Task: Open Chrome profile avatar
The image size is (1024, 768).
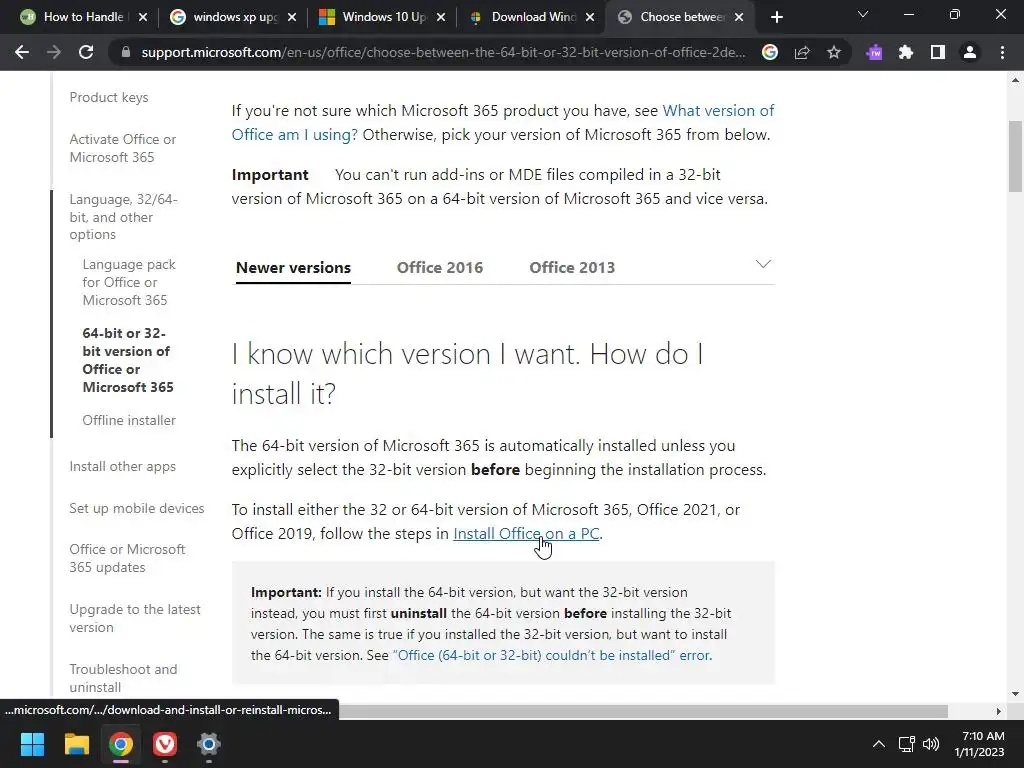Action: coord(970,52)
